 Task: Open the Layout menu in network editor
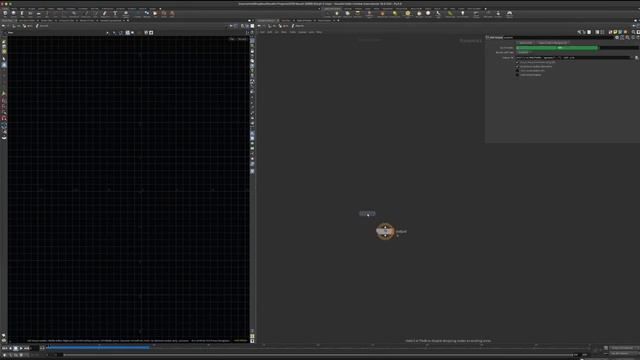[x=302, y=32]
